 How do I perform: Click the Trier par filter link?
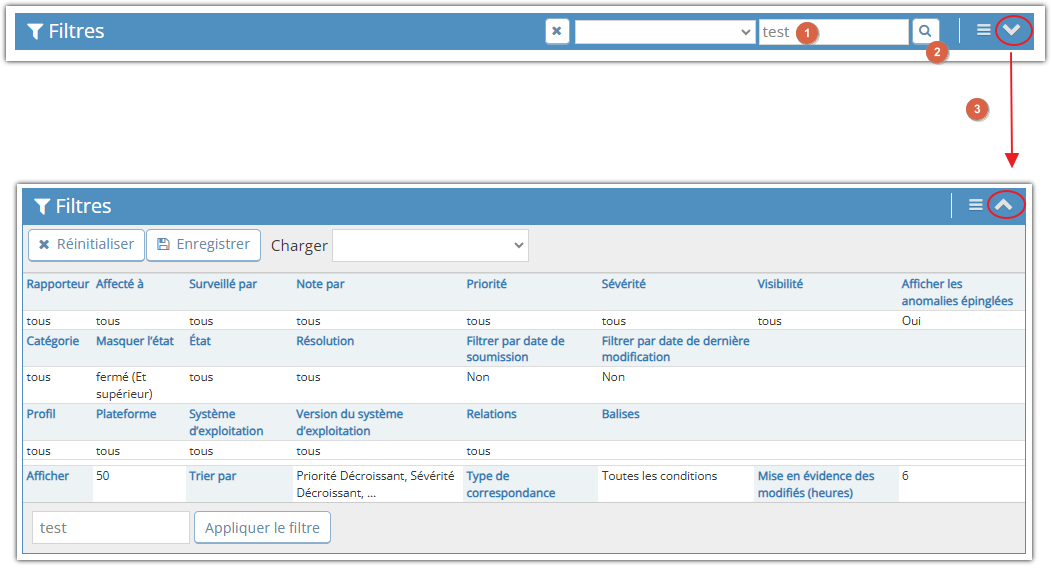(x=212, y=476)
